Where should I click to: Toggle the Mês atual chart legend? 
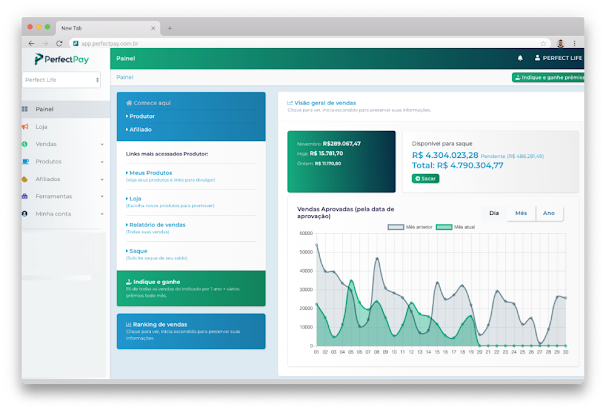[x=455, y=227]
